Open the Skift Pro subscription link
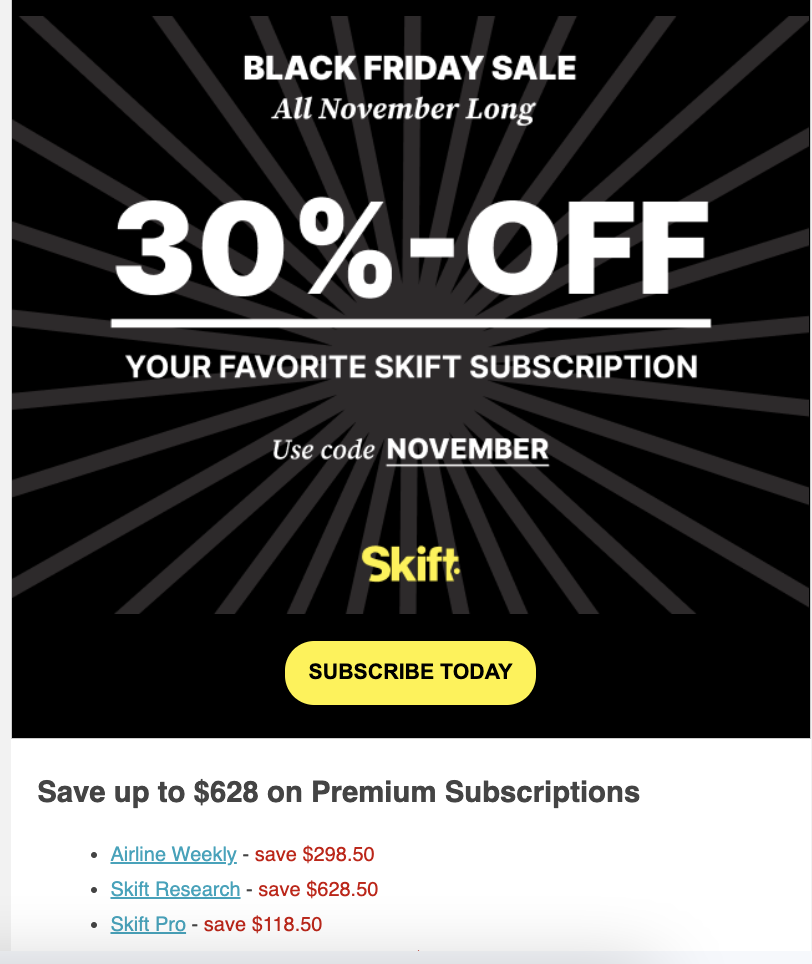812x964 pixels. pyautogui.click(x=148, y=924)
